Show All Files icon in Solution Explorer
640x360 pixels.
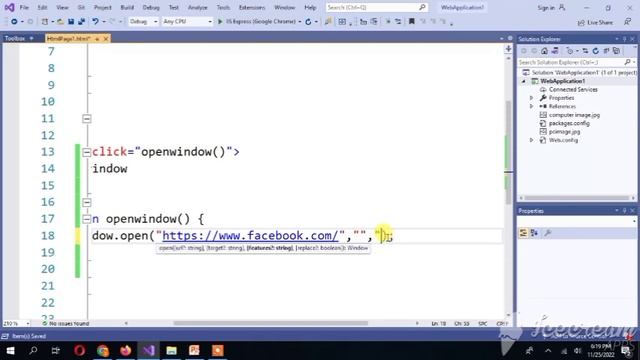(x=617, y=51)
